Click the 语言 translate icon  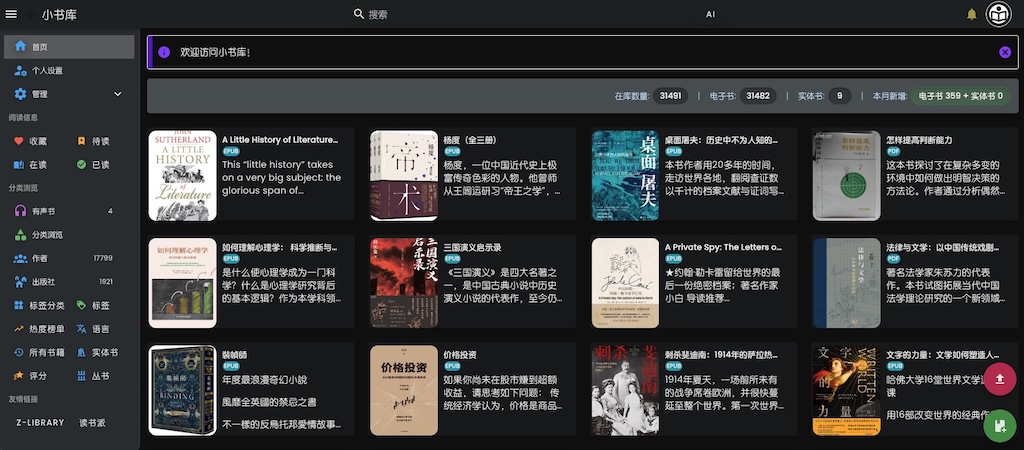[x=81, y=329]
